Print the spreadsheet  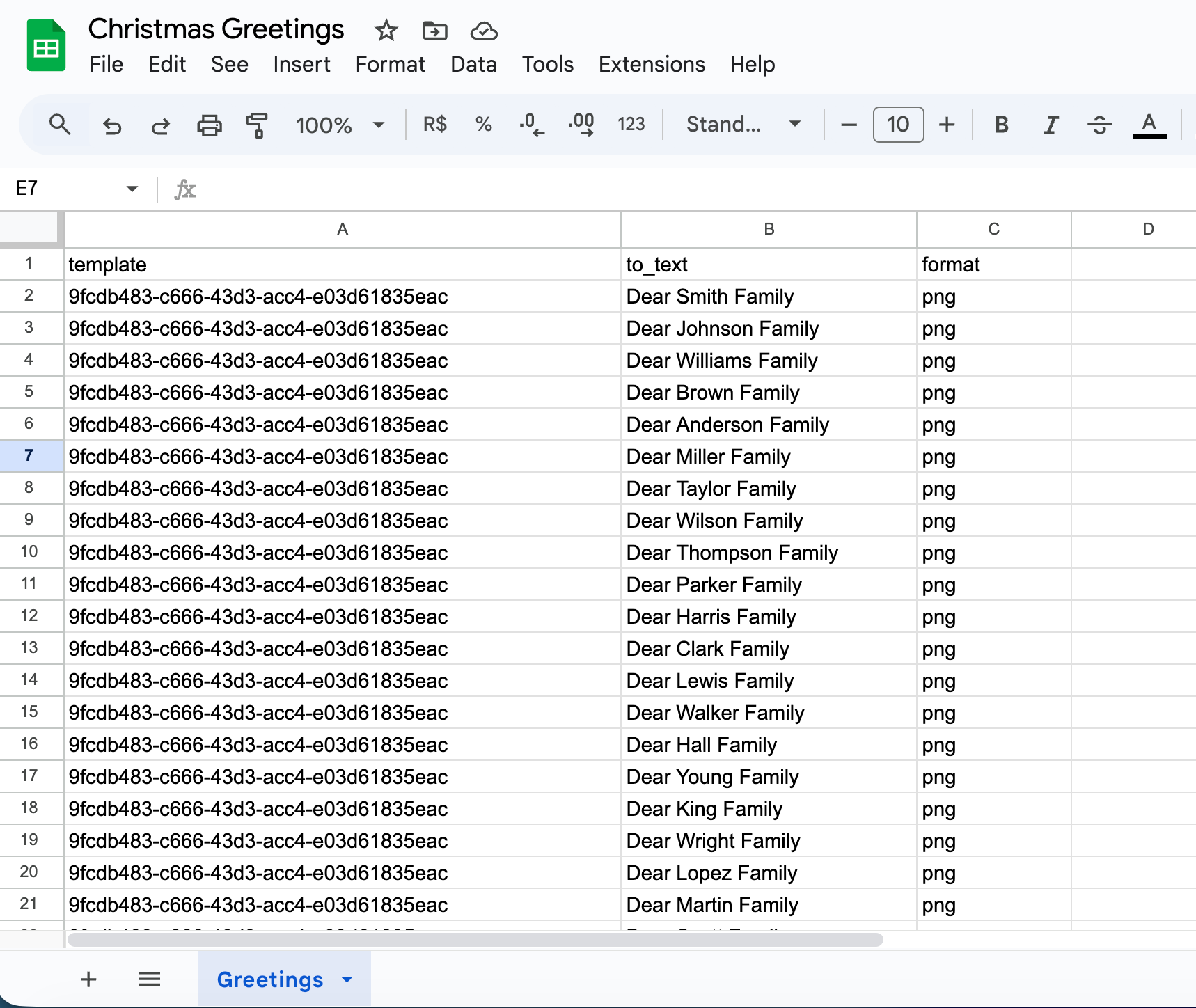point(209,125)
